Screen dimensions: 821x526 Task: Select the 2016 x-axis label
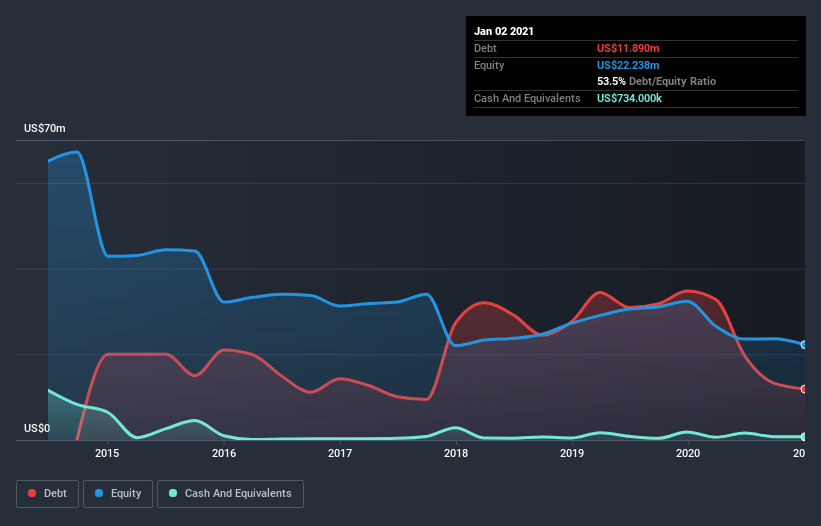(224, 453)
